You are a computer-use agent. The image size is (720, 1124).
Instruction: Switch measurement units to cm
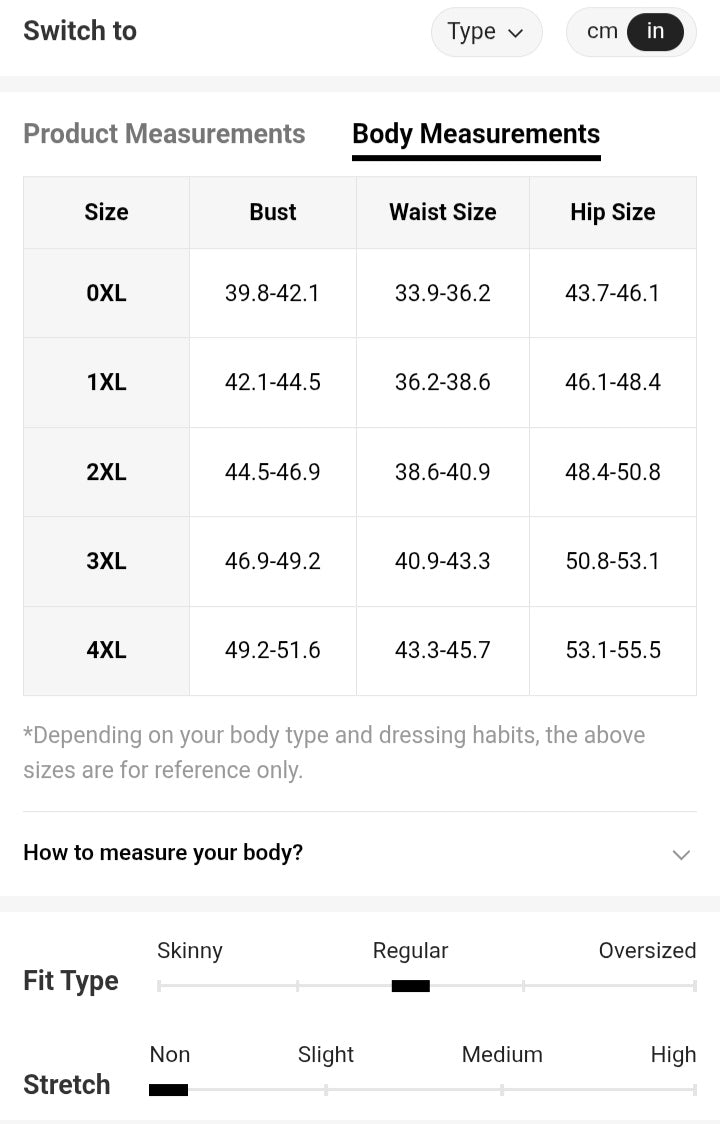point(602,32)
